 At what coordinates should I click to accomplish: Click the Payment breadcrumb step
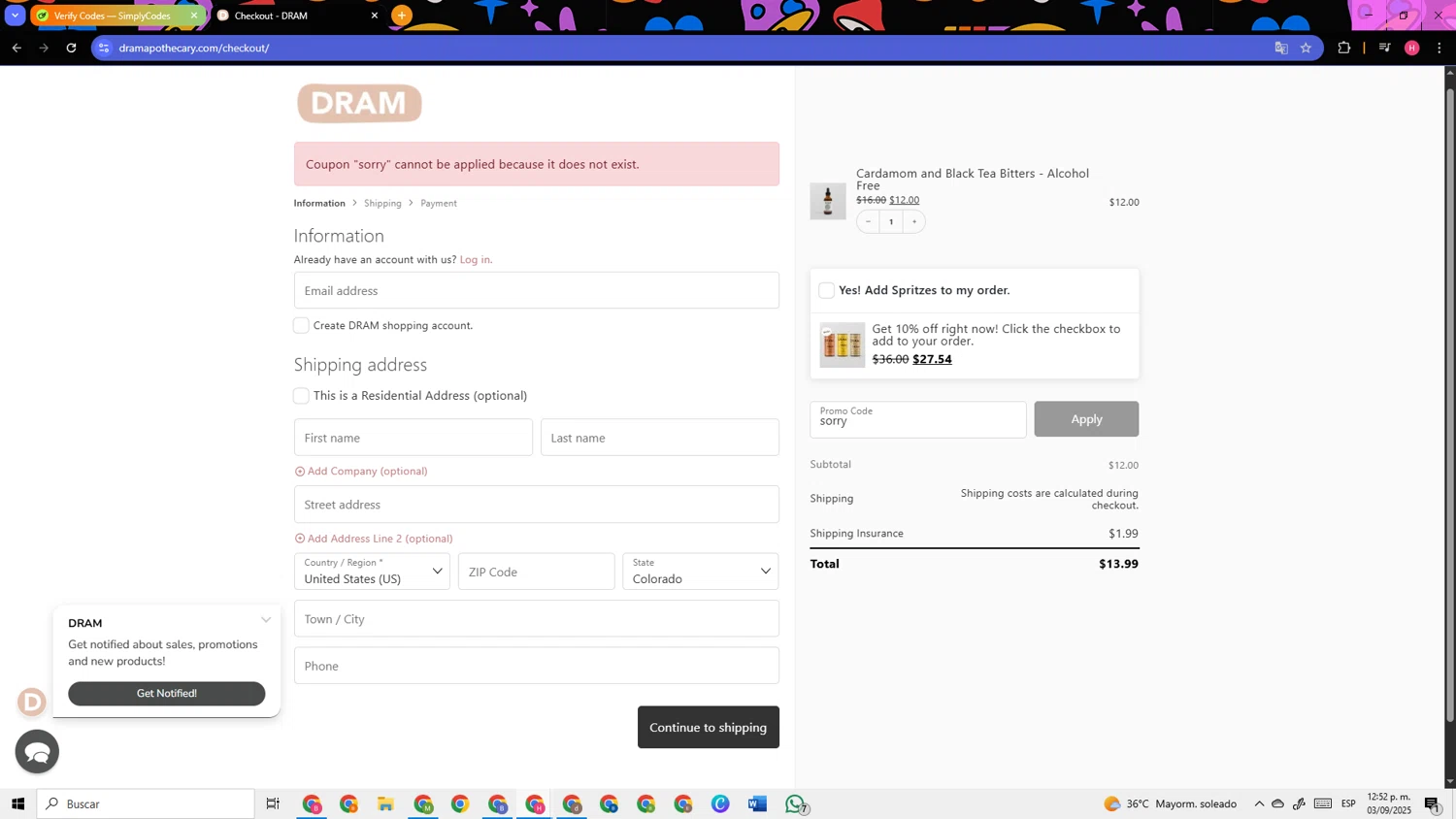(439, 203)
